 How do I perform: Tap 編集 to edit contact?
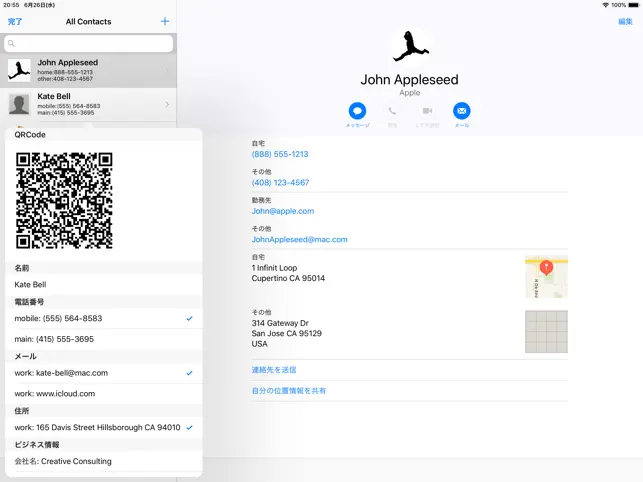pos(625,21)
